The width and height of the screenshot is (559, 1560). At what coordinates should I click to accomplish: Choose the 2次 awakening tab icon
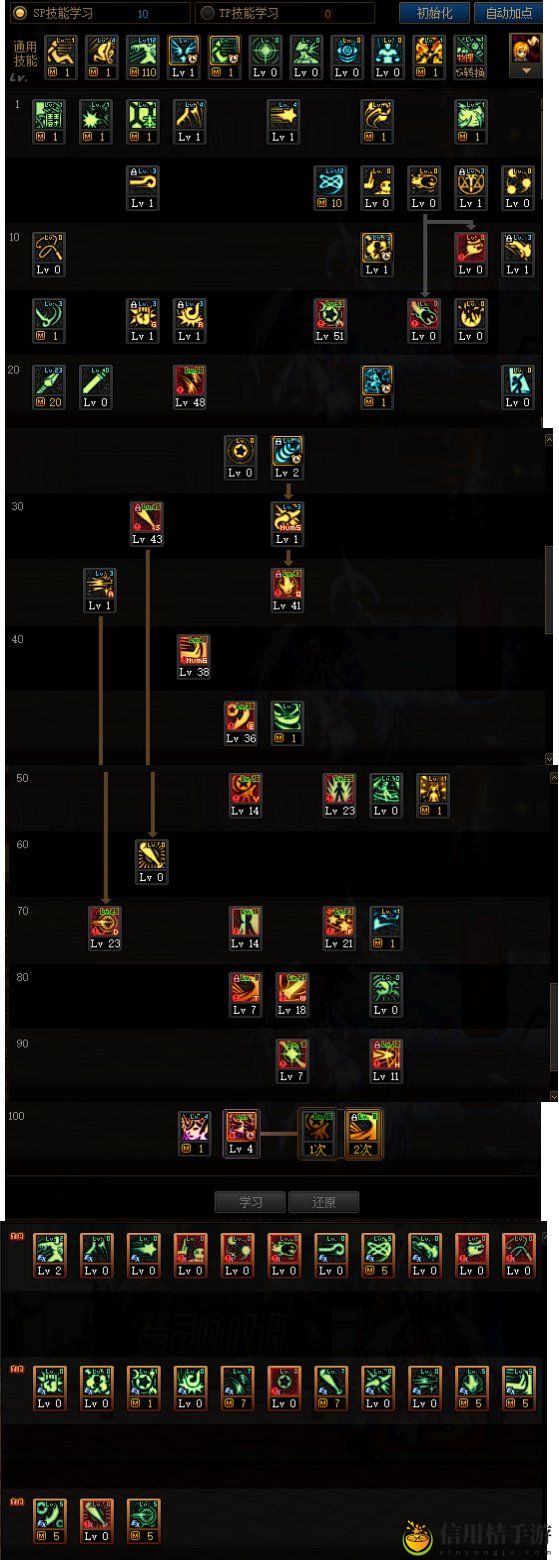[363, 1134]
